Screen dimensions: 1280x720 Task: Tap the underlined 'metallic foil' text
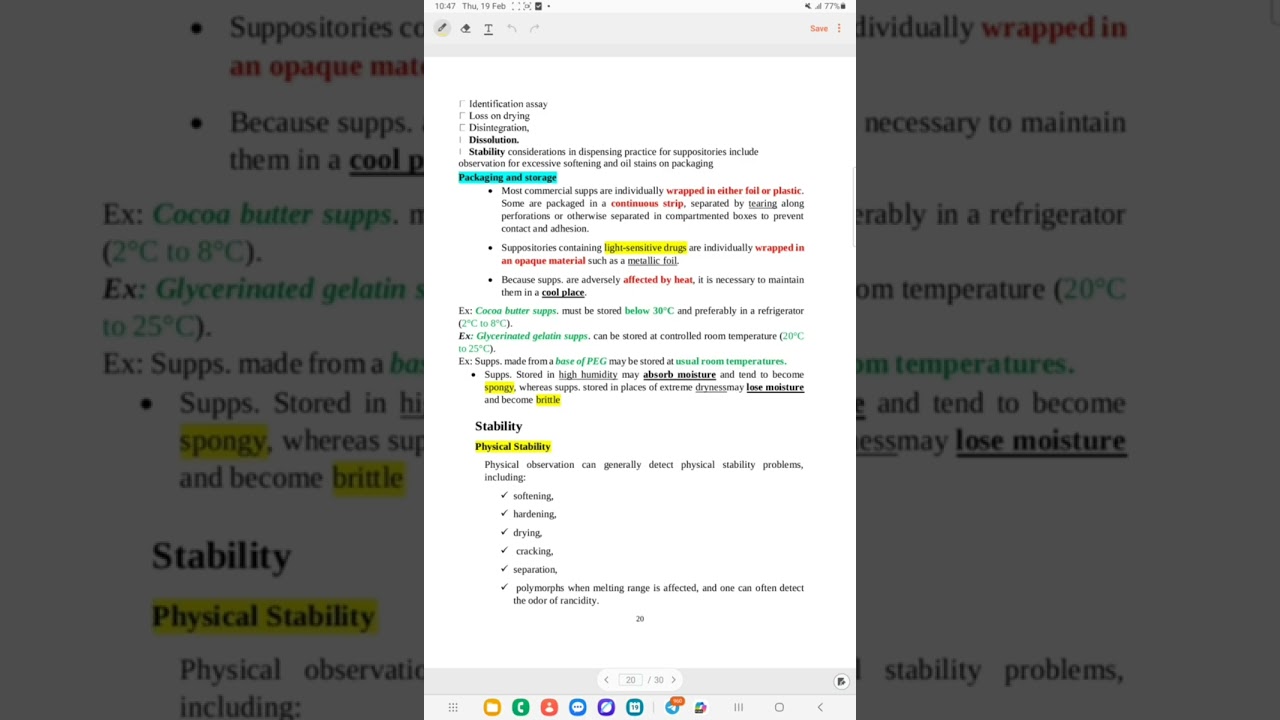652,261
